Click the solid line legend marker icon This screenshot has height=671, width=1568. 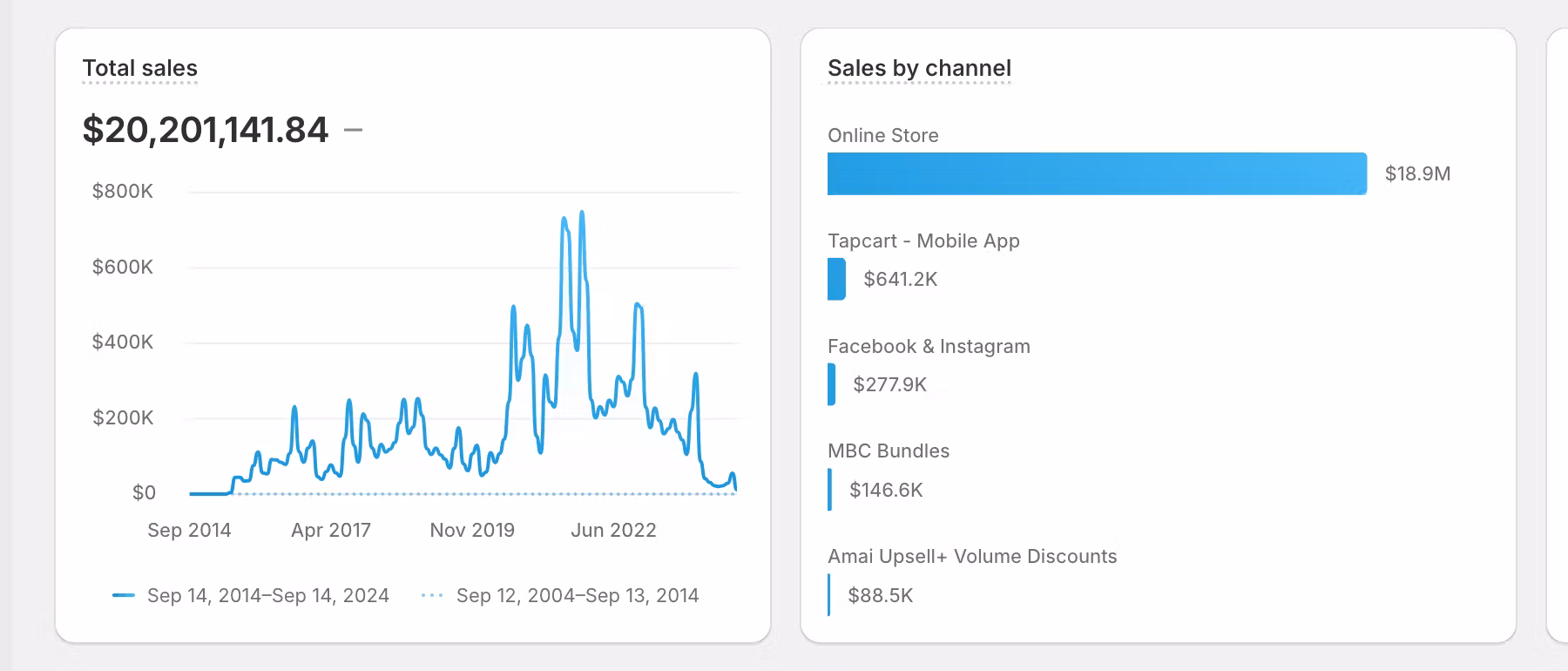(124, 596)
